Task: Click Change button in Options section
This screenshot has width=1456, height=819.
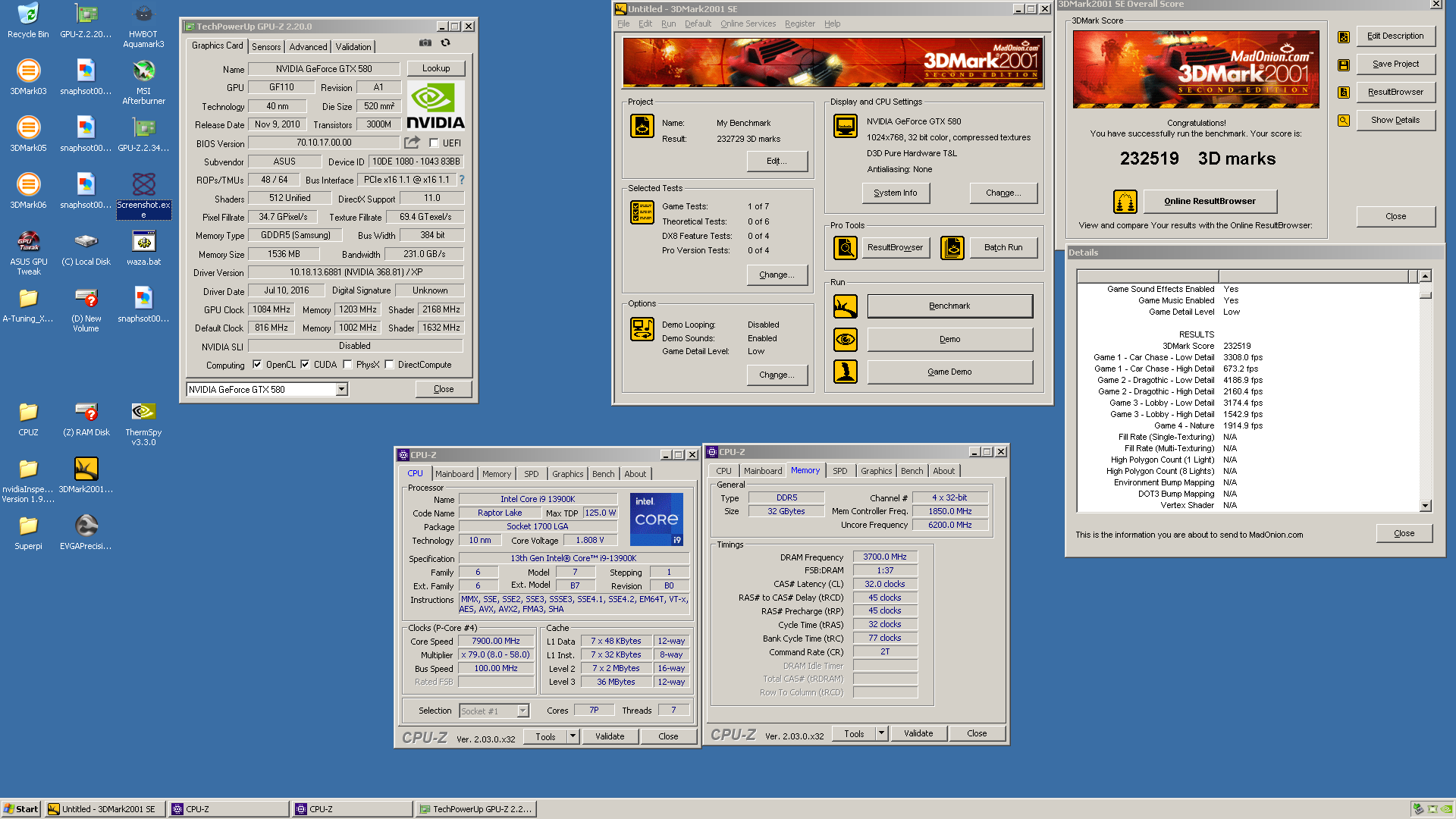Action: 777,375
